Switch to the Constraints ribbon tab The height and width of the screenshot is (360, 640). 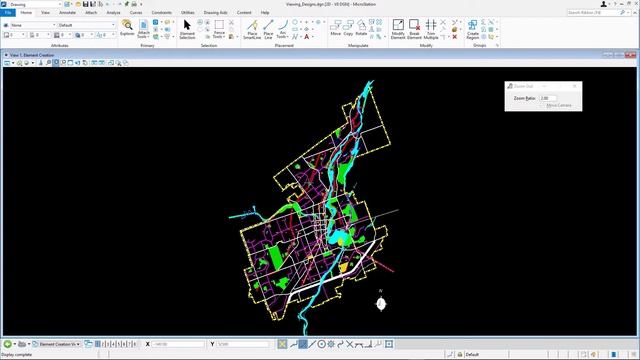(162, 13)
